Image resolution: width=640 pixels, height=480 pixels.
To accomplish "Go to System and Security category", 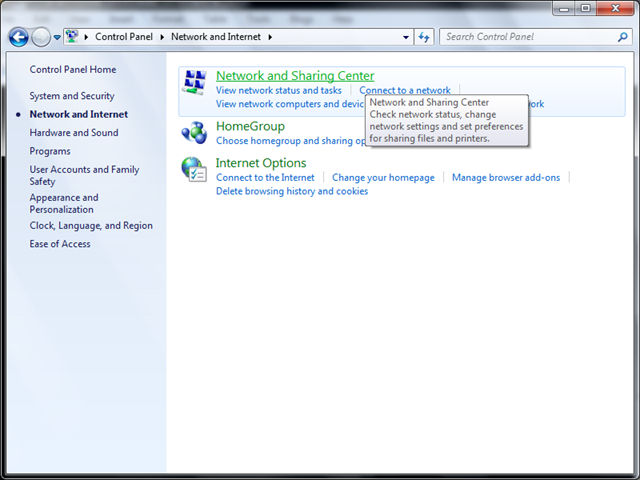I will [72, 96].
